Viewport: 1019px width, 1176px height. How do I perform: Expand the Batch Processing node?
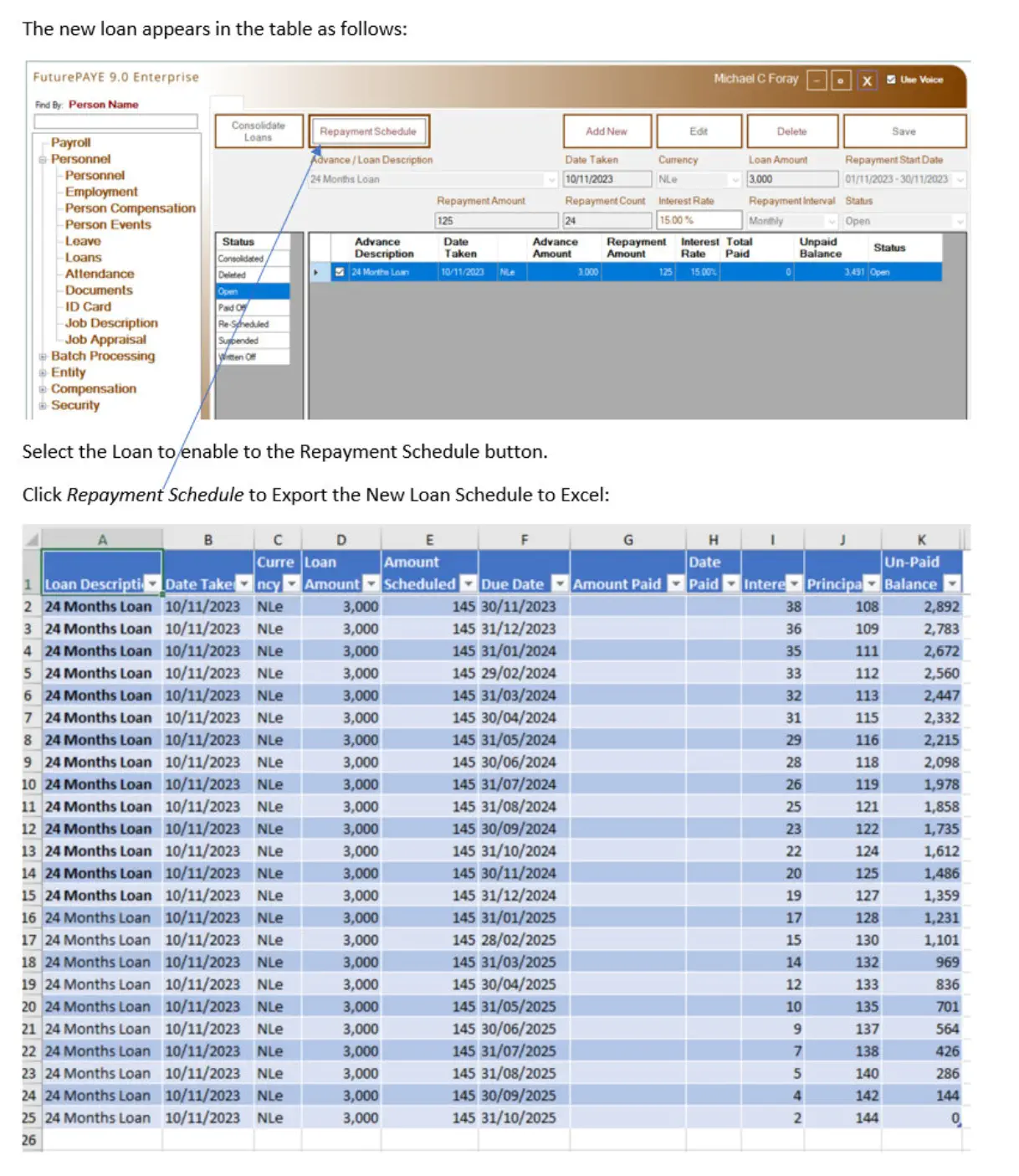pyautogui.click(x=43, y=357)
